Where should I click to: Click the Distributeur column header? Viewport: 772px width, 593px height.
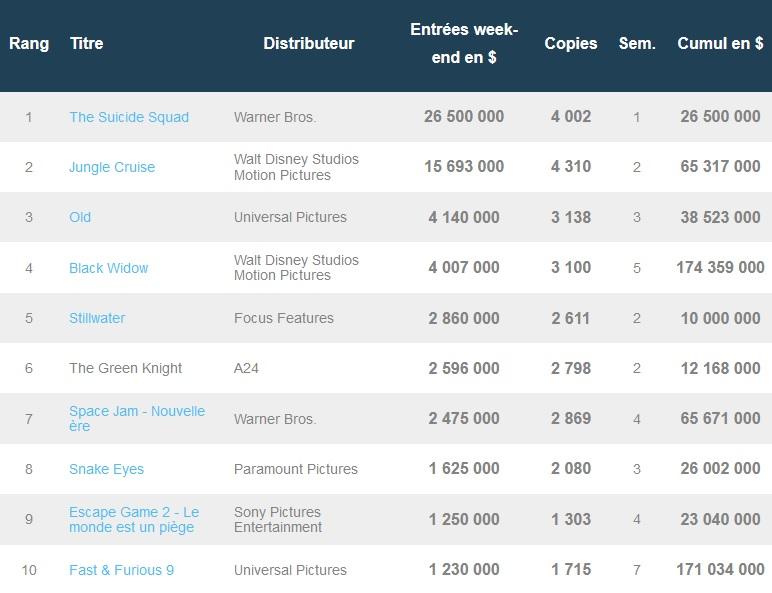pyautogui.click(x=309, y=43)
